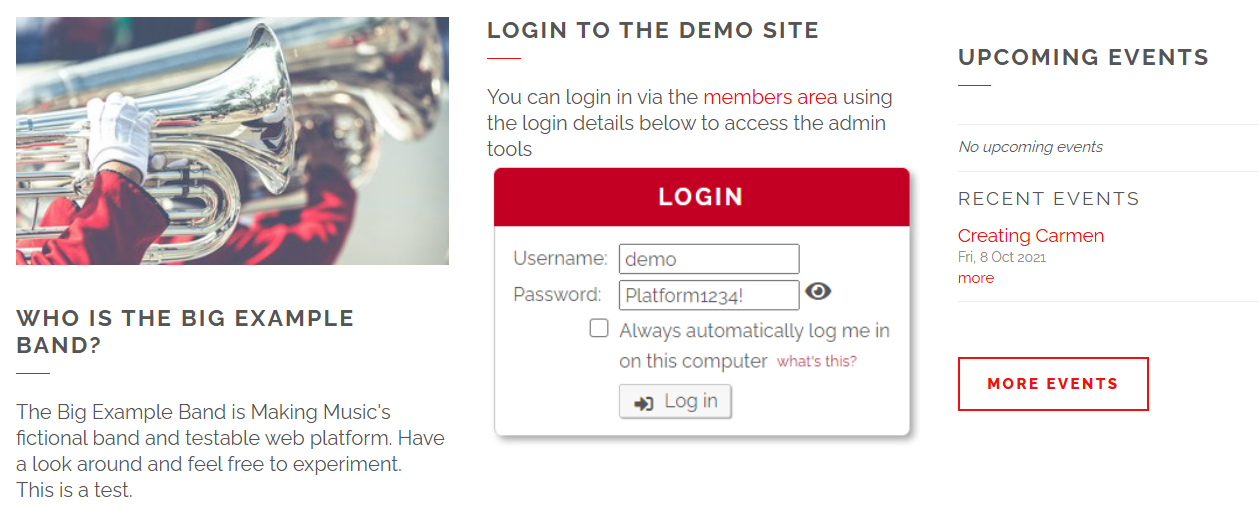1259x517 pixels.
Task: Enable the always automatically log me in checkbox
Action: tap(599, 328)
